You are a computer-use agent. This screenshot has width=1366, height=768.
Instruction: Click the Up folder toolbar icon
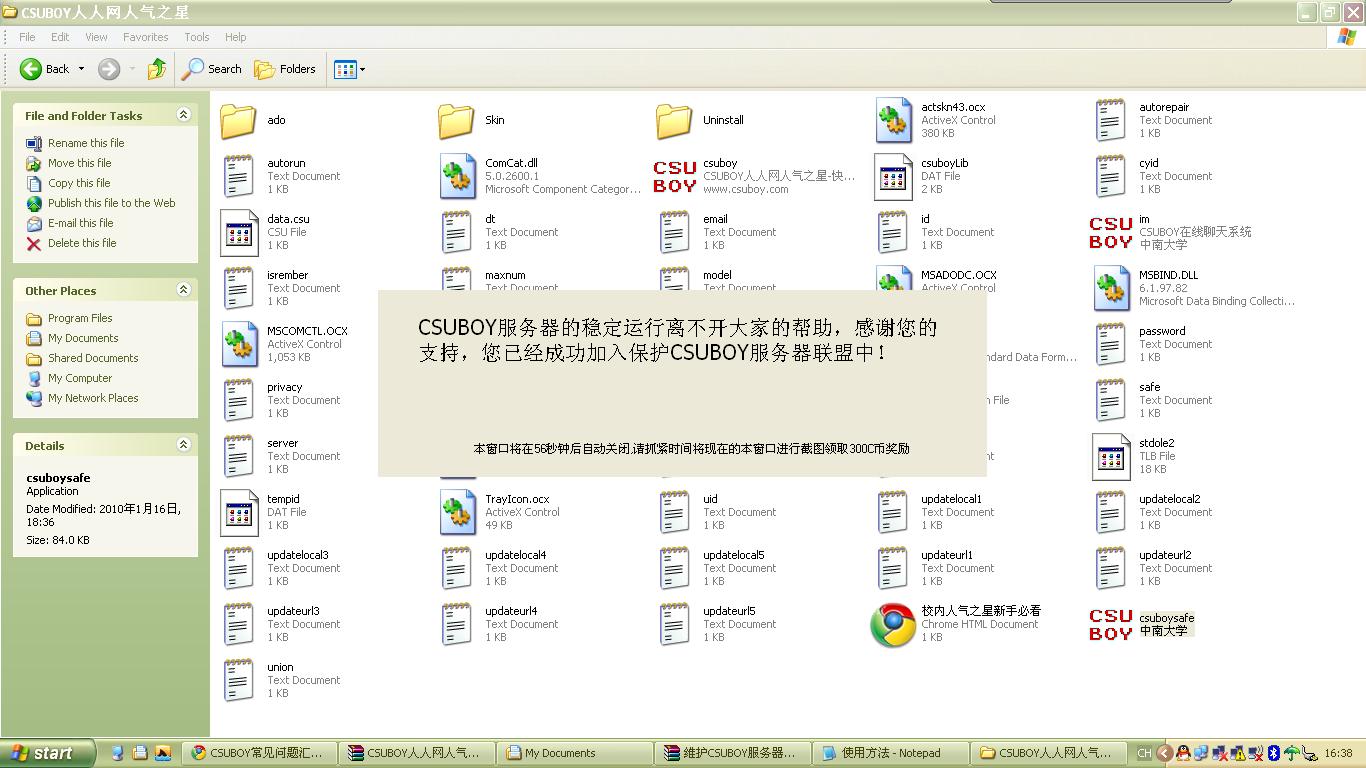pyautogui.click(x=156, y=69)
